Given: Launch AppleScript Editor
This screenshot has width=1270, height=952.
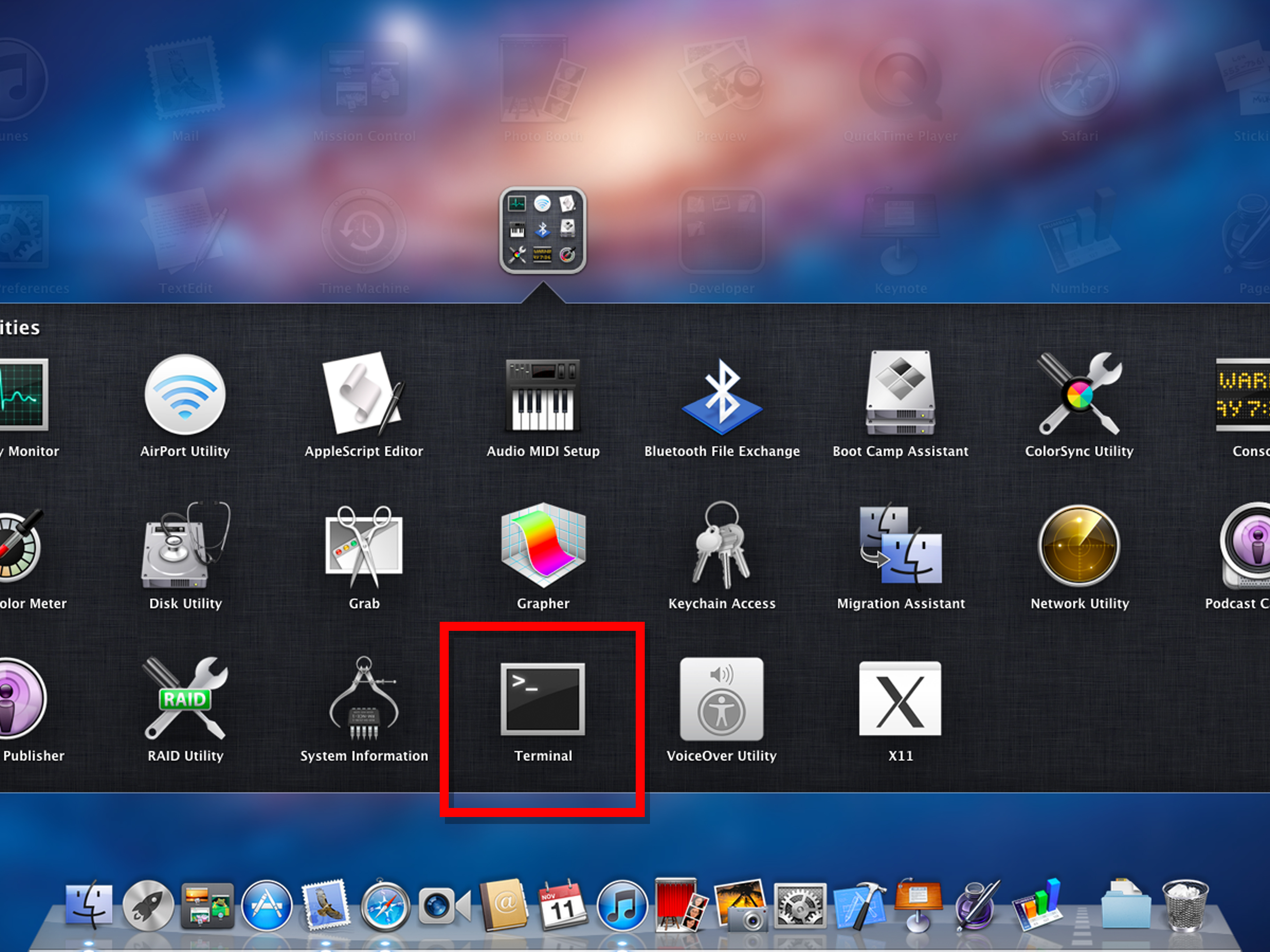Looking at the screenshot, I should pyautogui.click(x=363, y=394).
